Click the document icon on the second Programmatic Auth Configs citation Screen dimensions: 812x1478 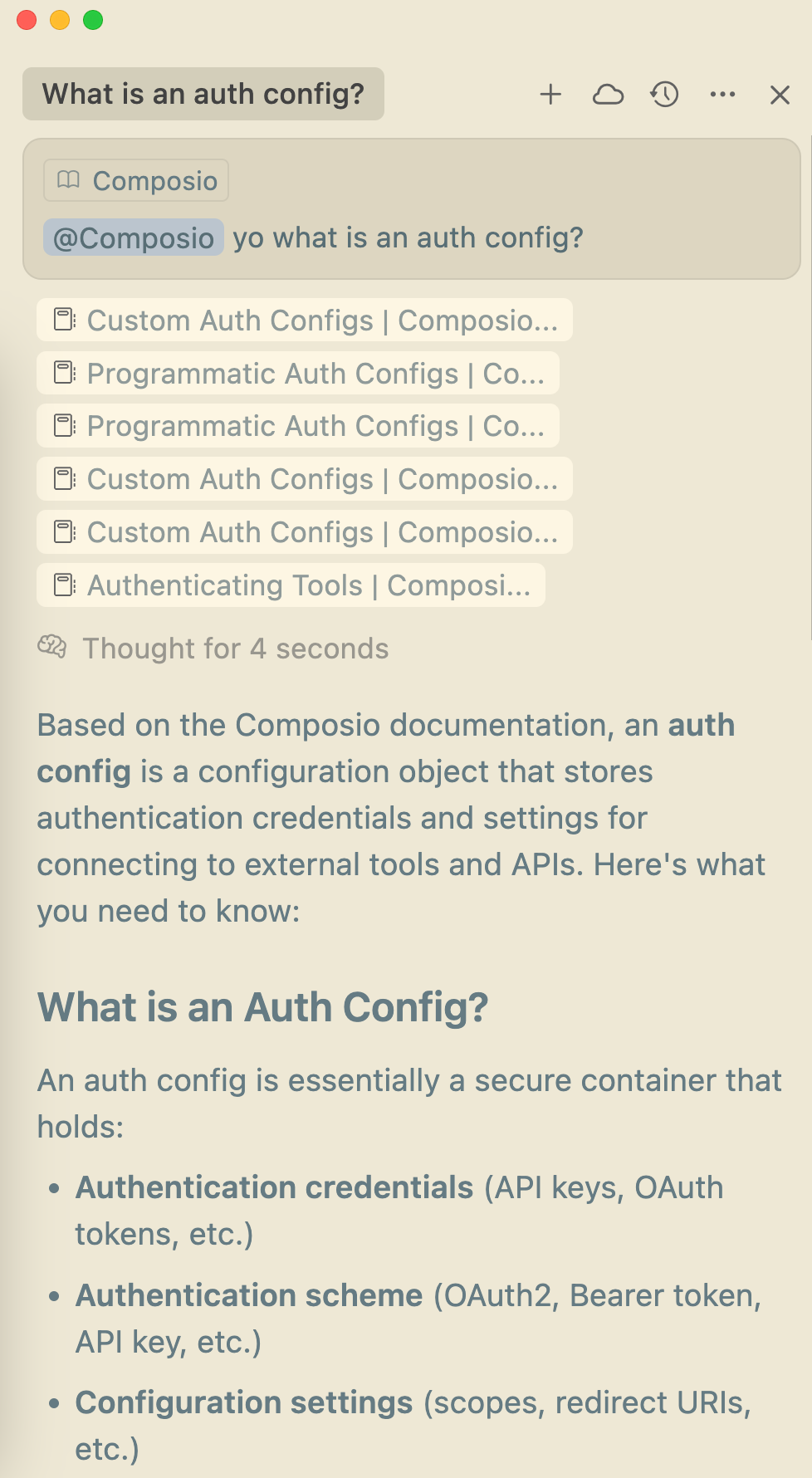click(x=64, y=426)
